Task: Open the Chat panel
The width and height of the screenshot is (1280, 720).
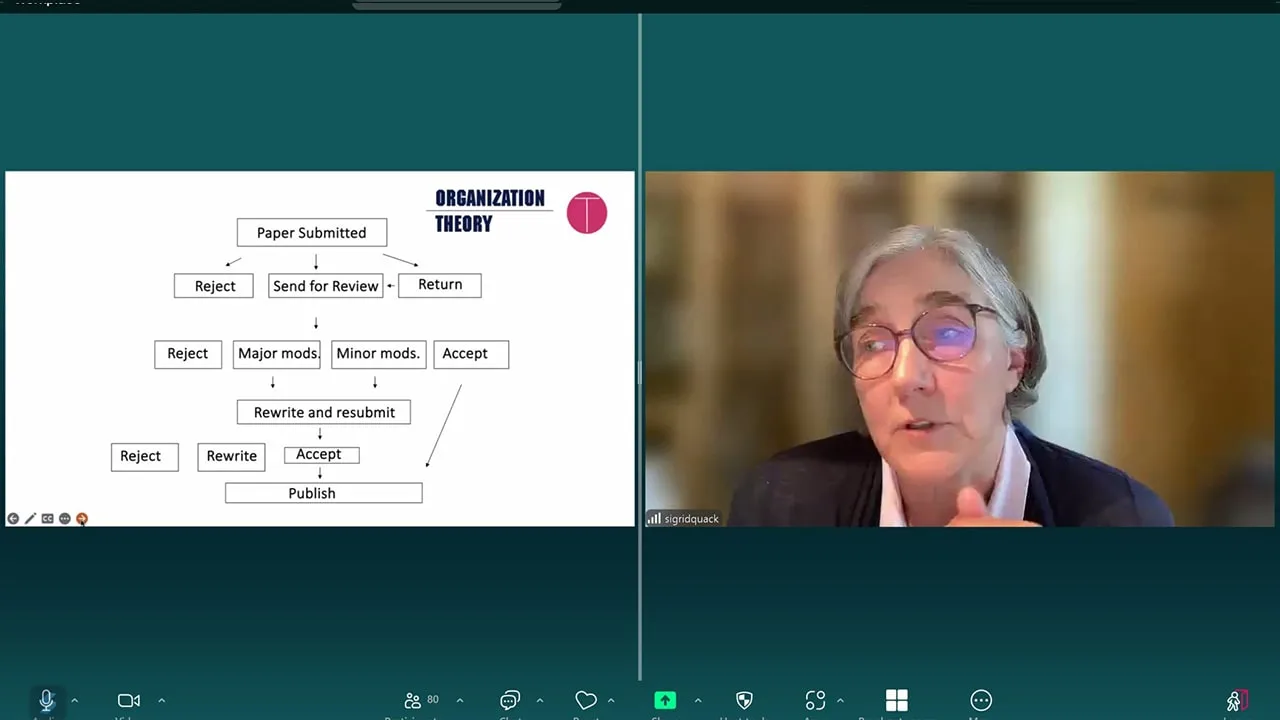Action: (510, 701)
